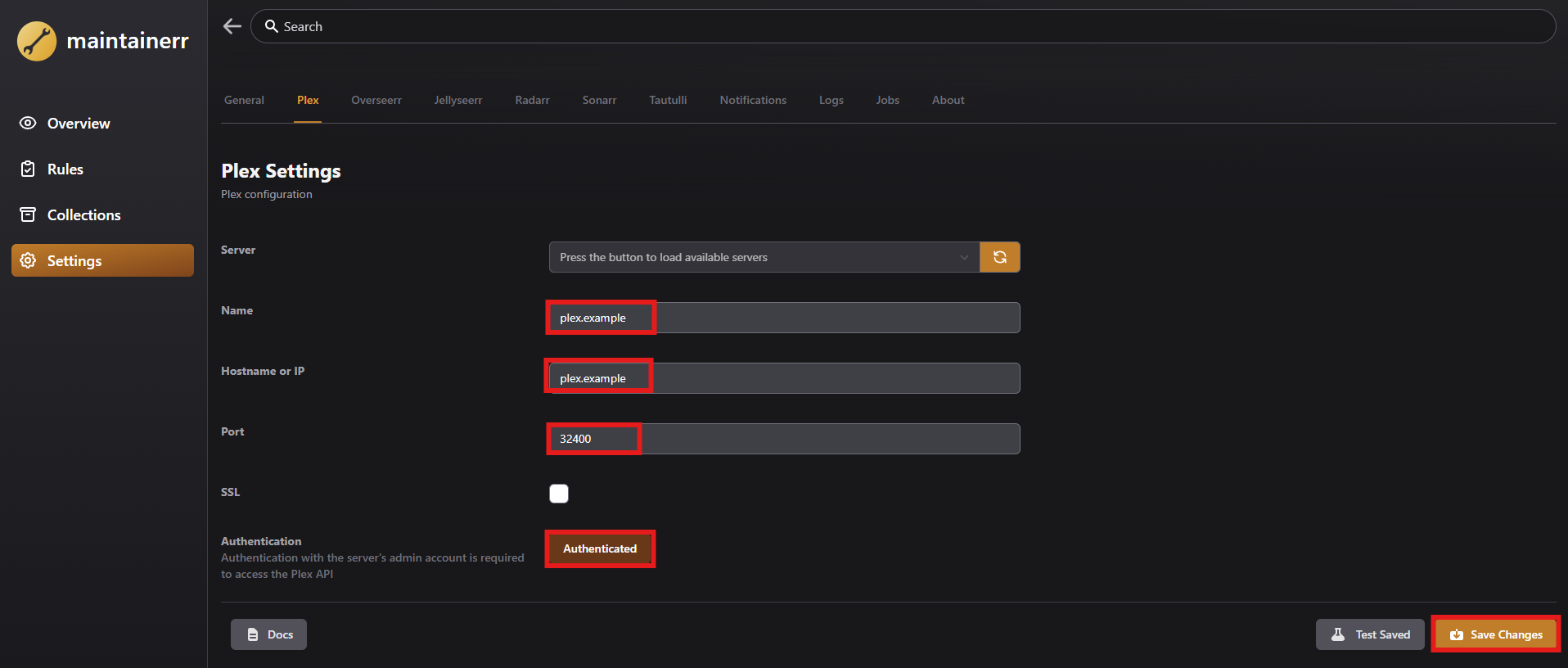
Task: Enable the SSL checkbox
Action: (559, 494)
